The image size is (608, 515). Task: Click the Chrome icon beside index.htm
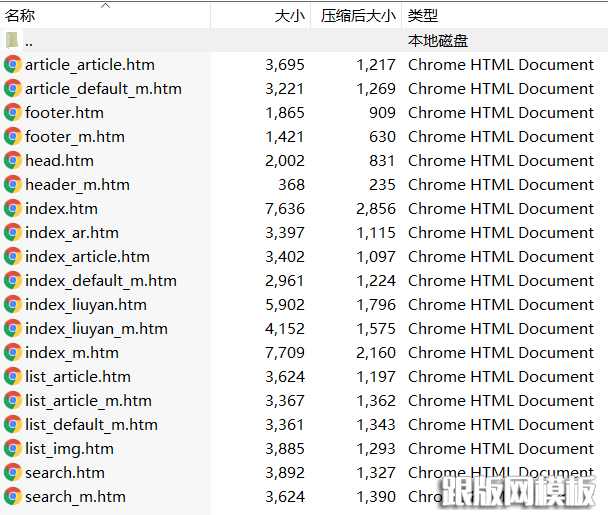coord(13,208)
